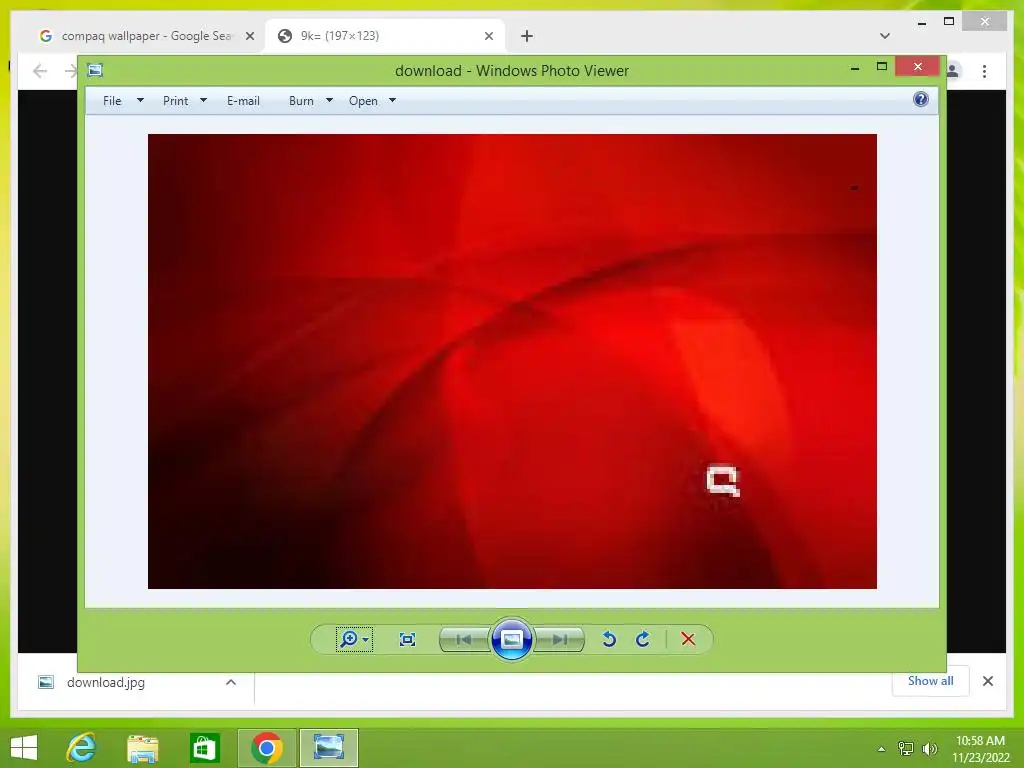
Task: Click the red compaq wallpaper image
Action: 512,361
